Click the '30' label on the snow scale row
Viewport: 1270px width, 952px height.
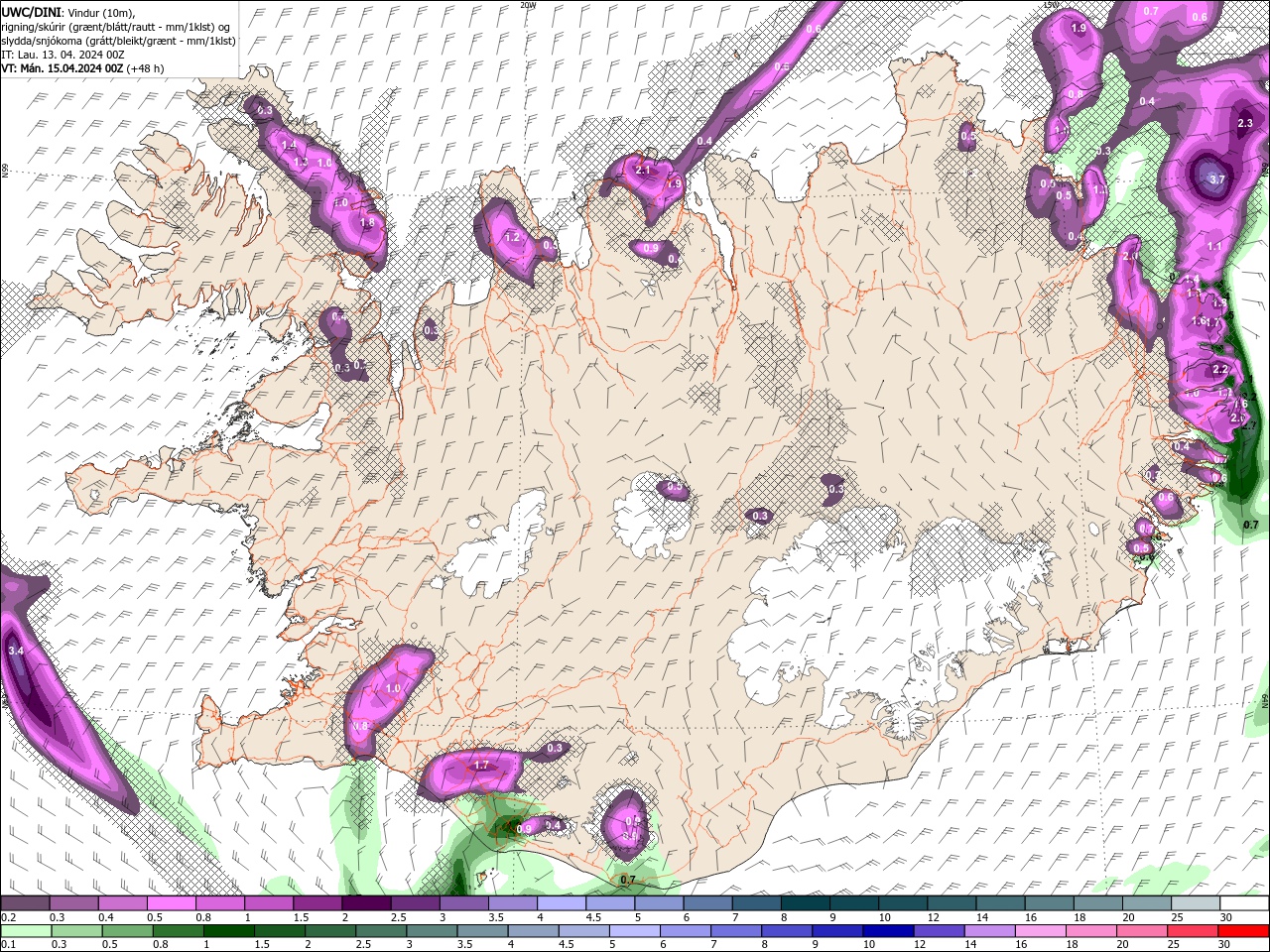click(1224, 917)
